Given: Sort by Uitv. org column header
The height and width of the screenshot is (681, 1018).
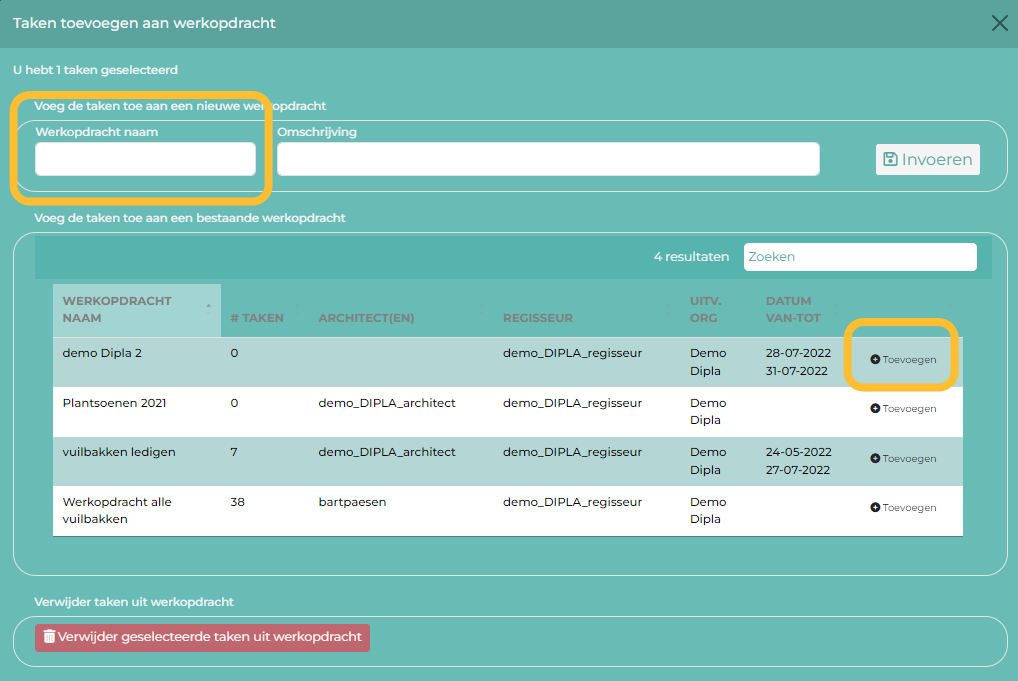Looking at the screenshot, I should (x=708, y=309).
